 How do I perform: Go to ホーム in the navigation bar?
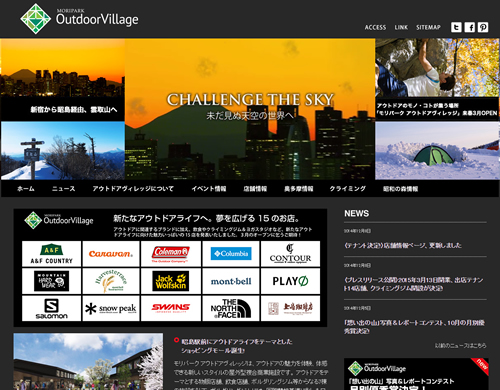point(26,189)
